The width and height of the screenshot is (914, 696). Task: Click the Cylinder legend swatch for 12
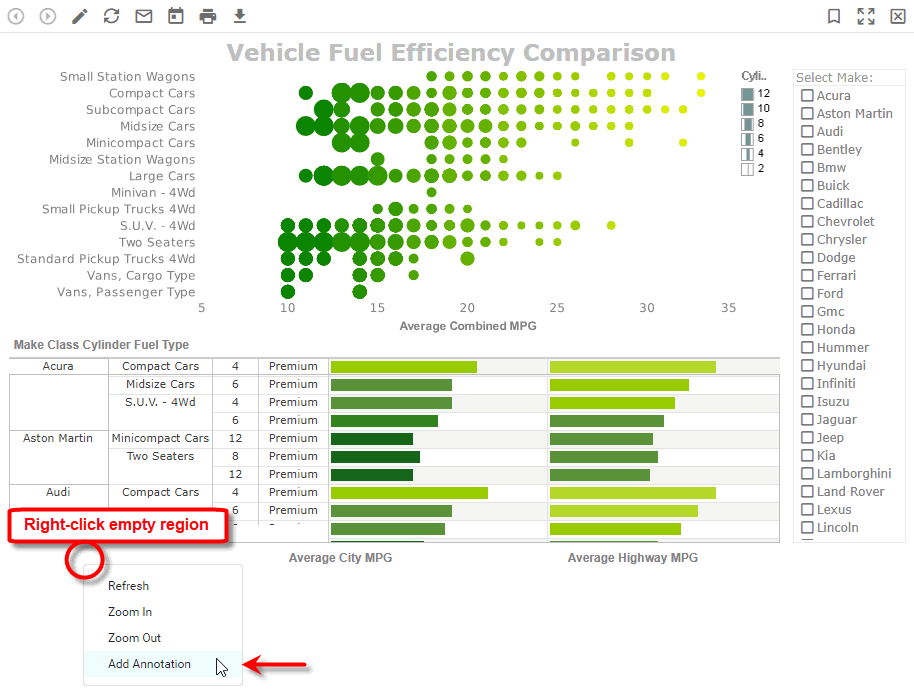(745, 93)
